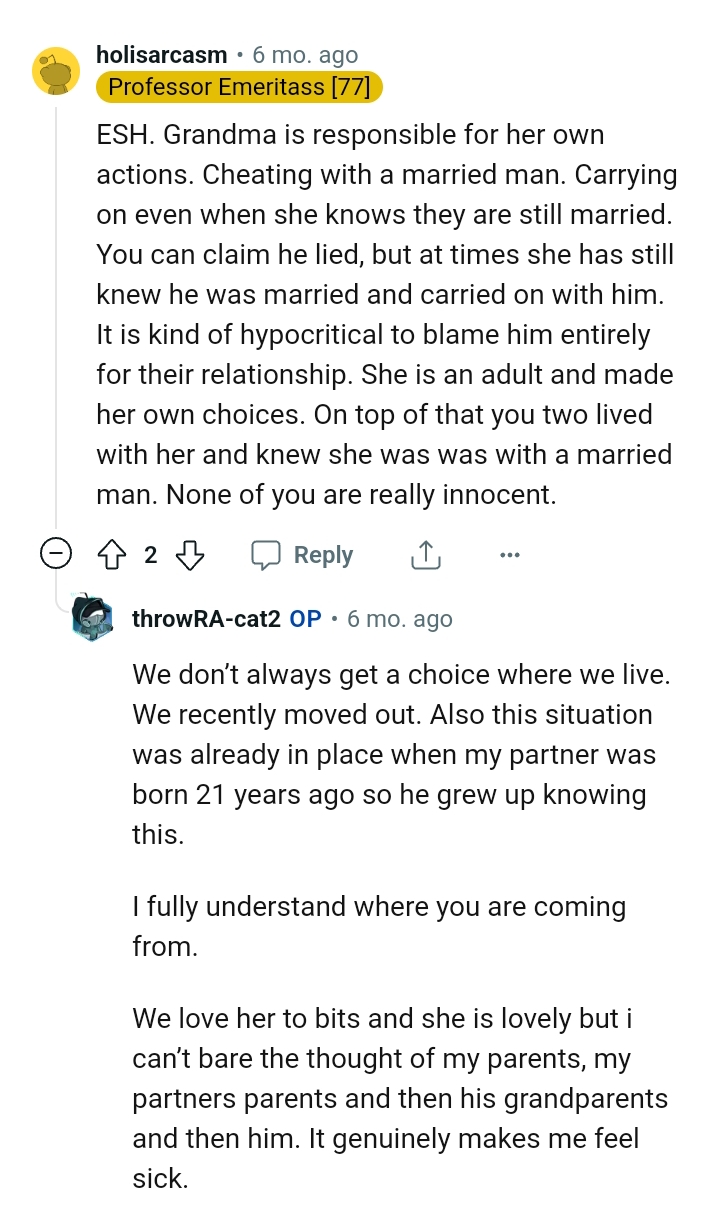Open share options for the comment
Image resolution: width=720 pixels, height=1213 pixels.
425,554
